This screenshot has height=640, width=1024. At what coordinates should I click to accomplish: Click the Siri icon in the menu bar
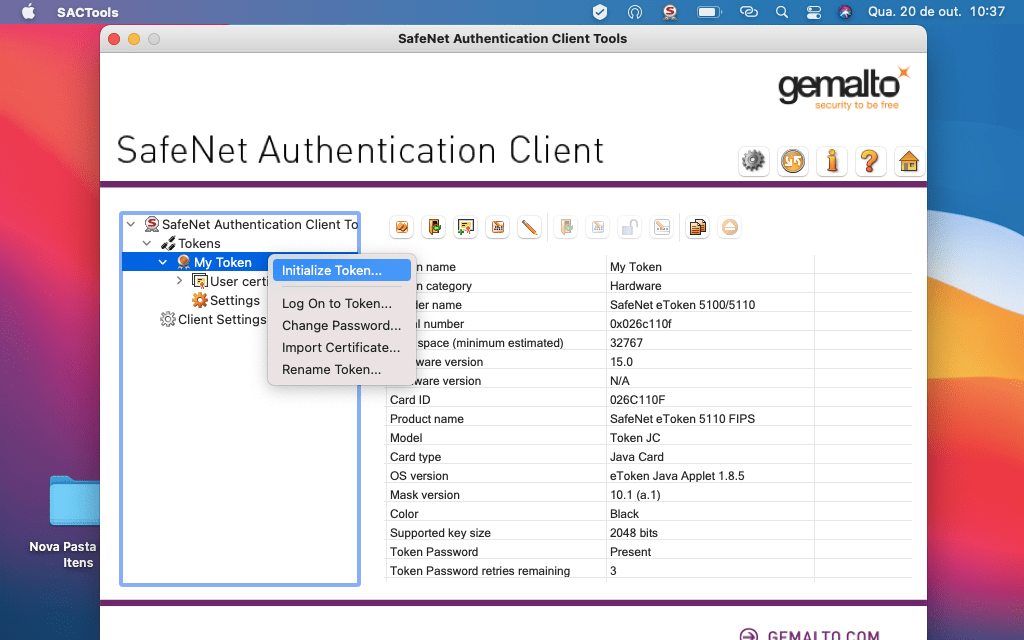(845, 12)
